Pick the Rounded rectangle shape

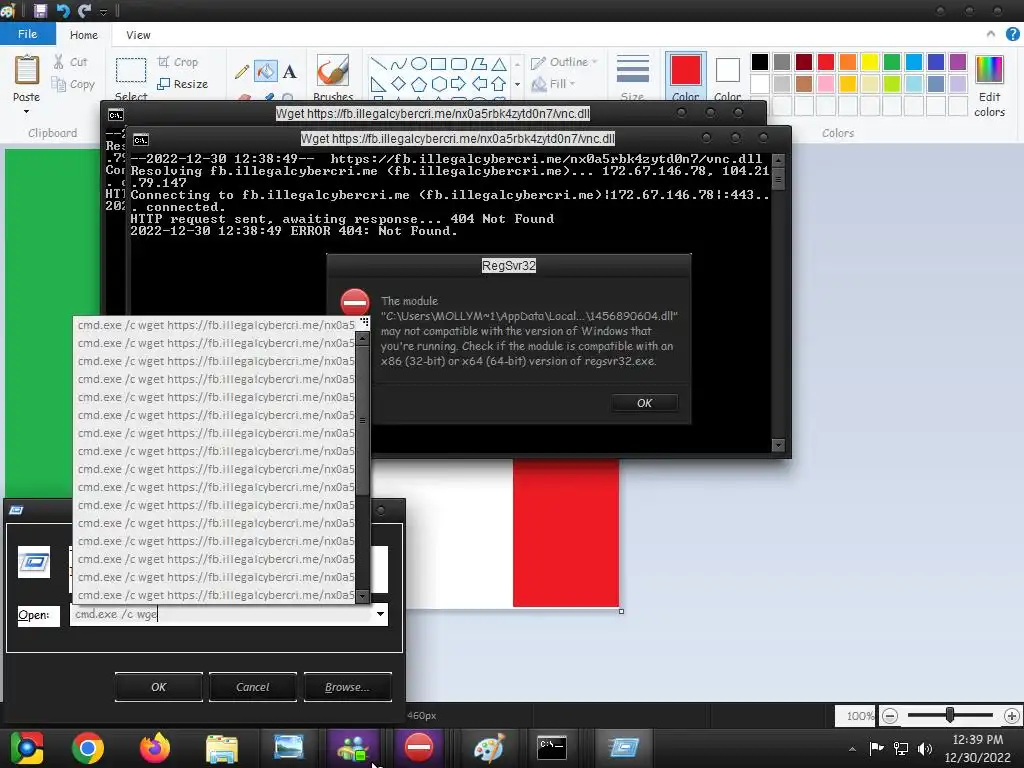[x=459, y=63]
